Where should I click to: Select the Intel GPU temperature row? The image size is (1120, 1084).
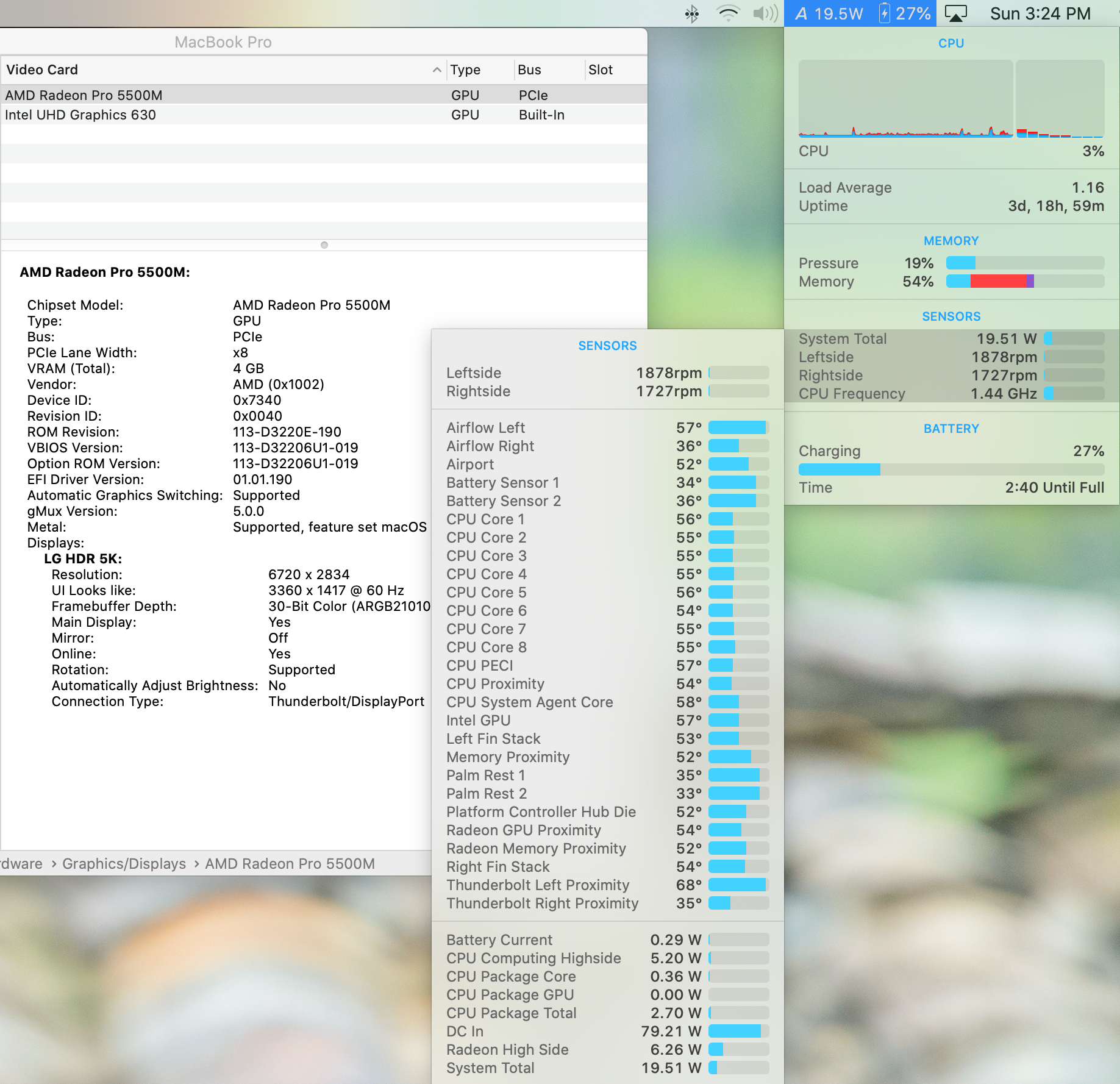coord(607,720)
